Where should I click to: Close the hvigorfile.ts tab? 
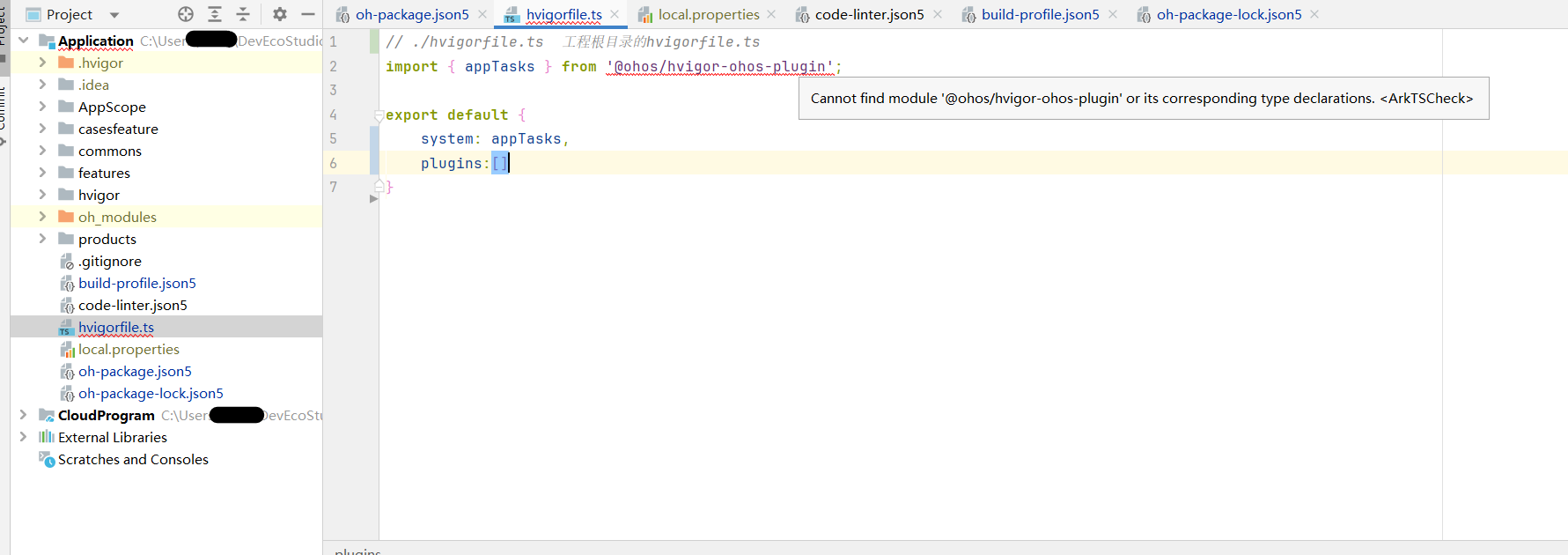pos(615,14)
